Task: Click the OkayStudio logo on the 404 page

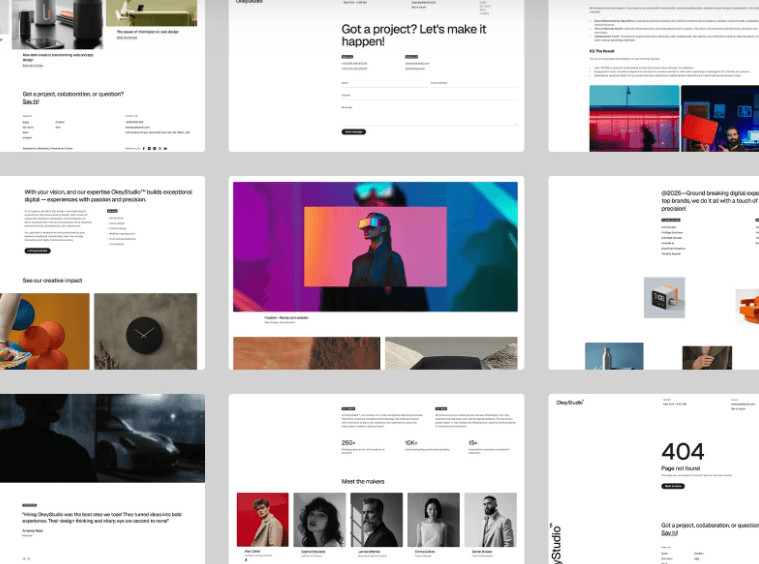Action: (x=570, y=402)
